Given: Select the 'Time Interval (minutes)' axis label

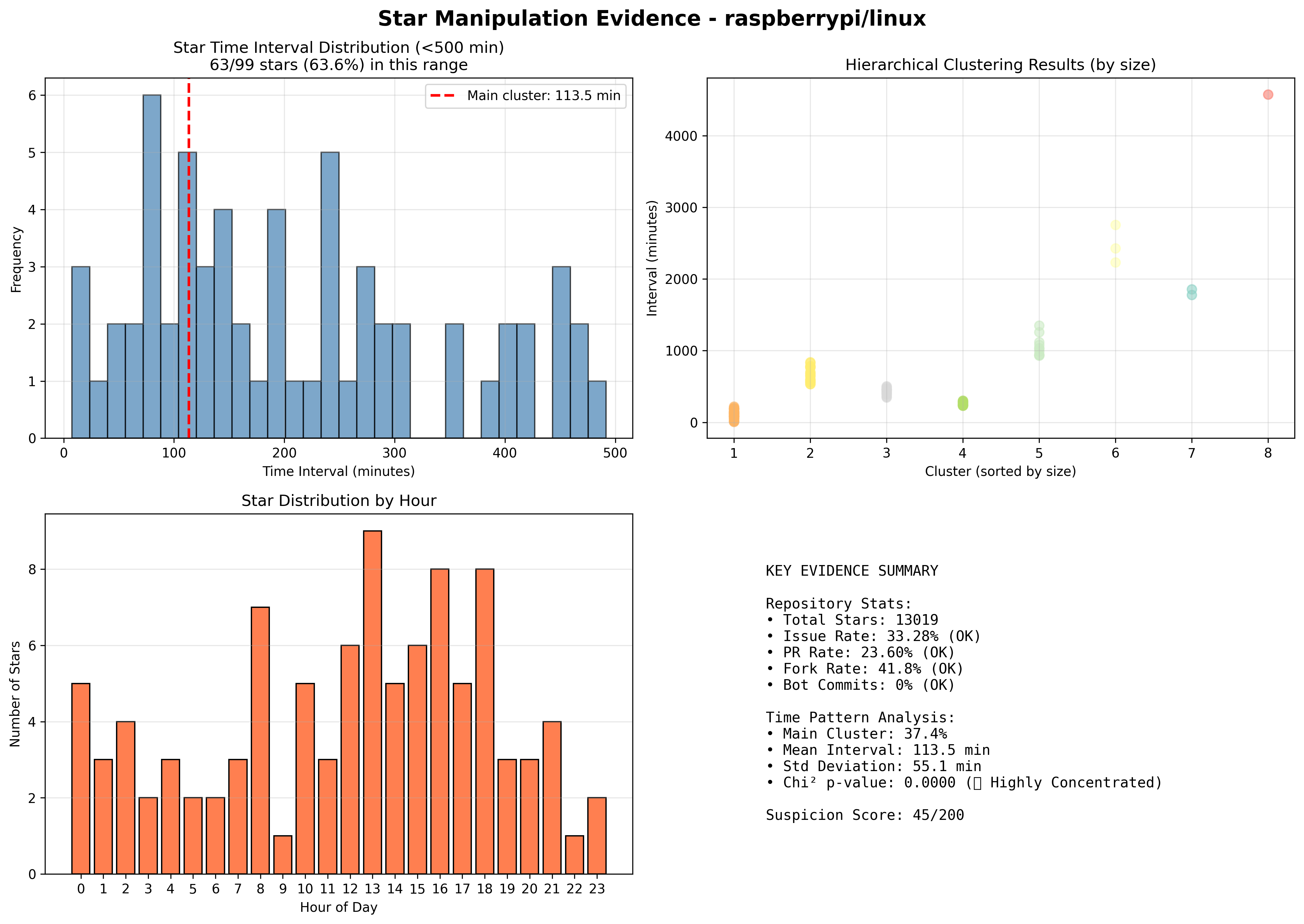Looking at the screenshot, I should (x=339, y=472).
